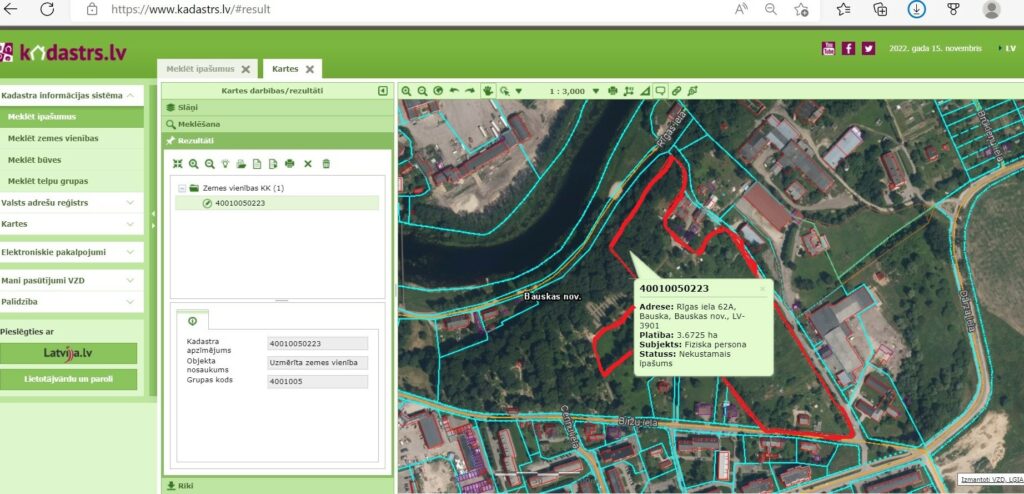Viewport: 1024px width, 494px height.
Task: Click the Twitter icon in header
Action: (x=868, y=48)
